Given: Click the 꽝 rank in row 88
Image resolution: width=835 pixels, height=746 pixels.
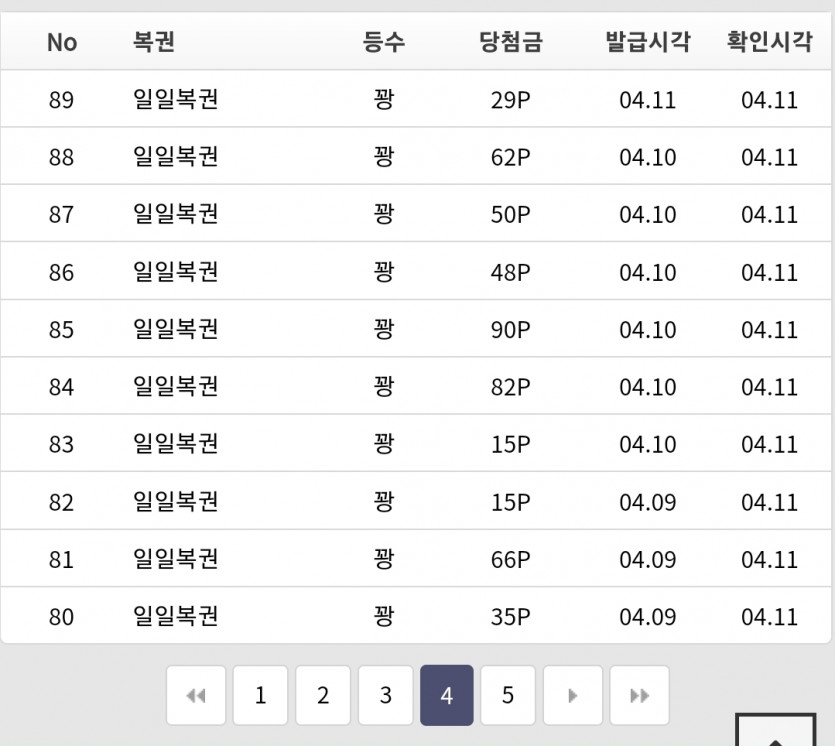Looking at the screenshot, I should click(383, 157).
